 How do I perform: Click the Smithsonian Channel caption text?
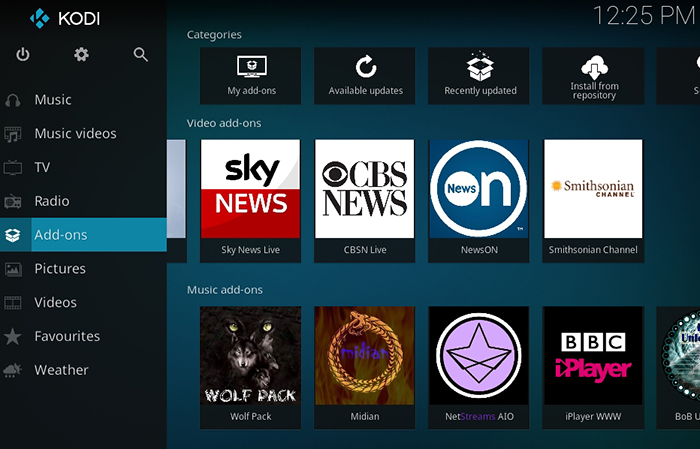click(593, 250)
